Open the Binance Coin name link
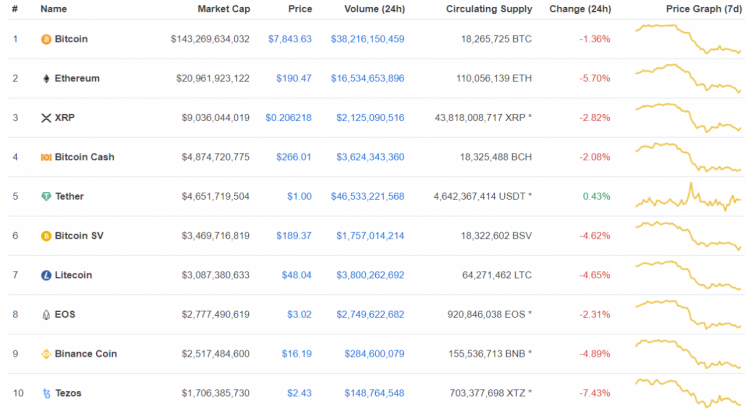This screenshot has width=745, height=412. (86, 354)
